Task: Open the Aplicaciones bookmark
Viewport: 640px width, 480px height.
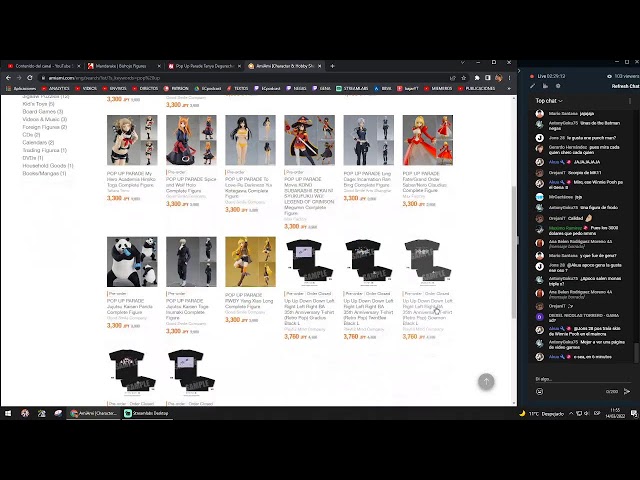Action: pyautogui.click(x=21, y=88)
